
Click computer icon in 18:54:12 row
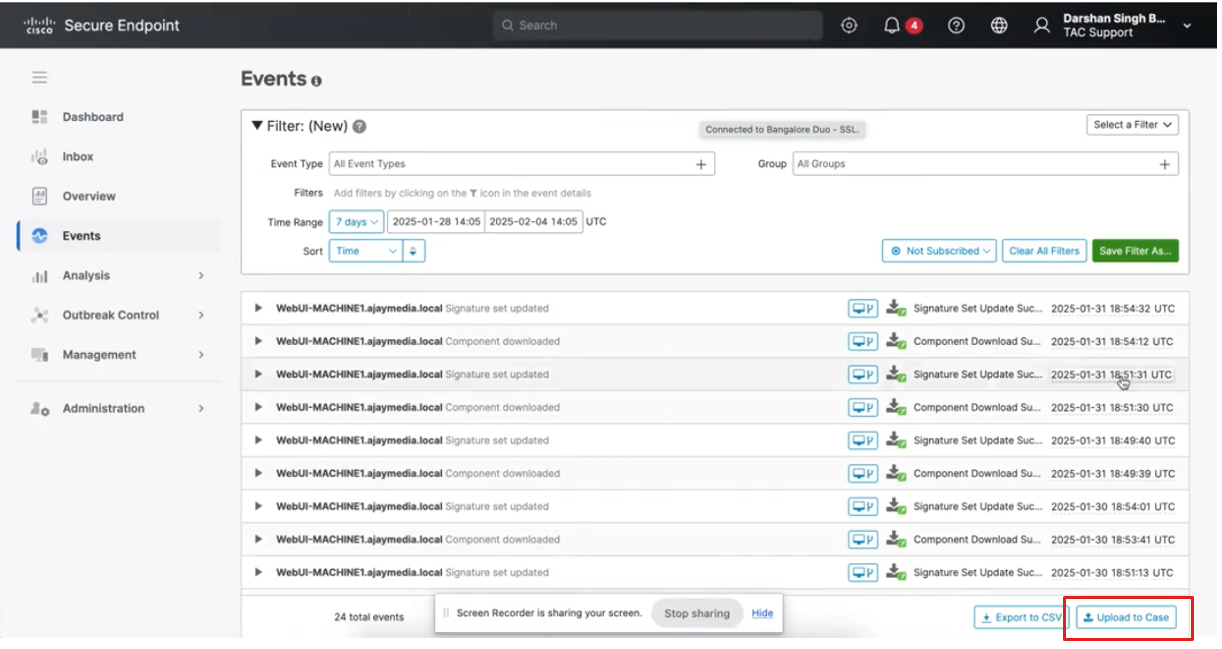click(x=863, y=342)
